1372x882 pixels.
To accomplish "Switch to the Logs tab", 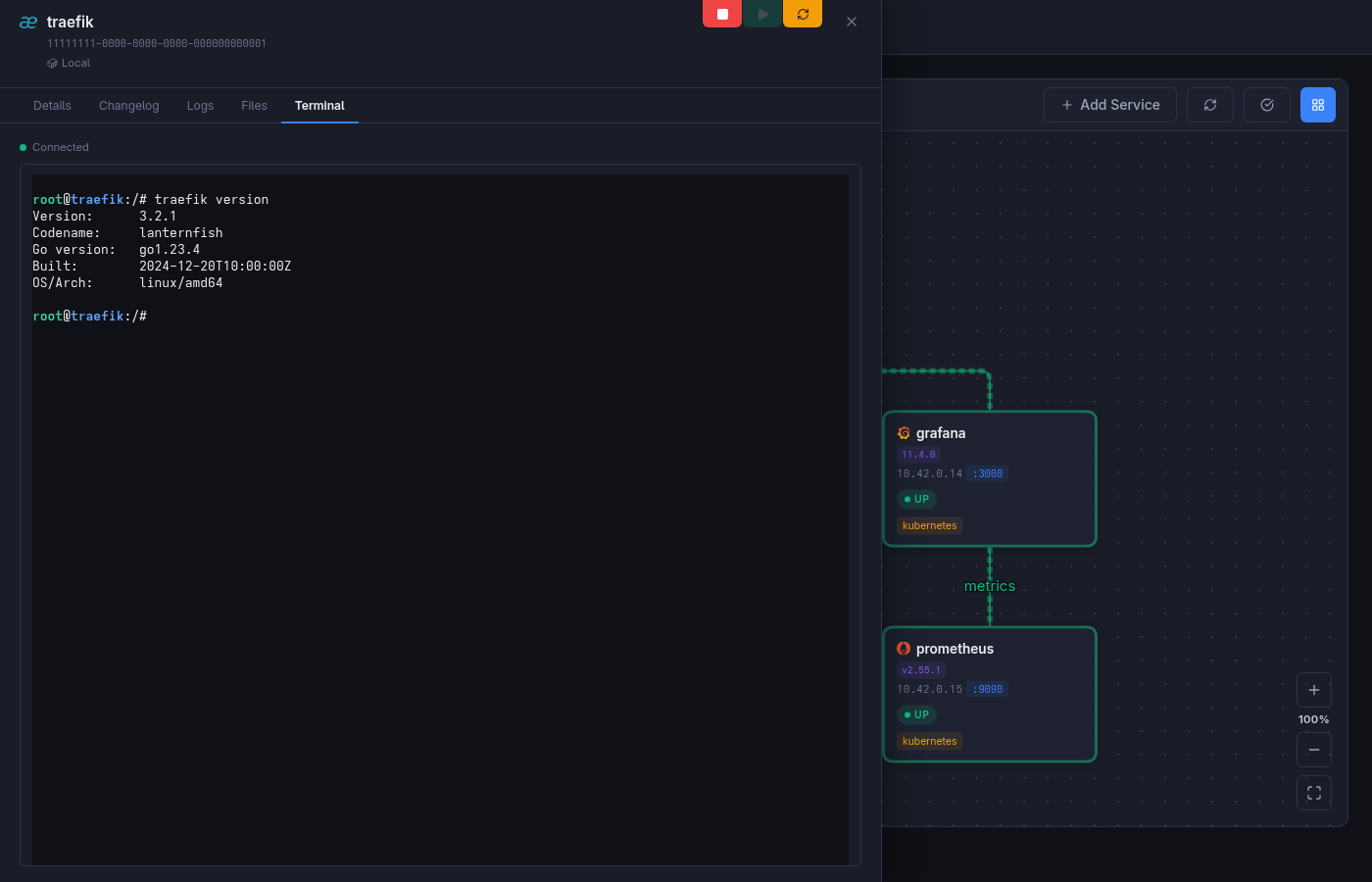I will coord(200,106).
